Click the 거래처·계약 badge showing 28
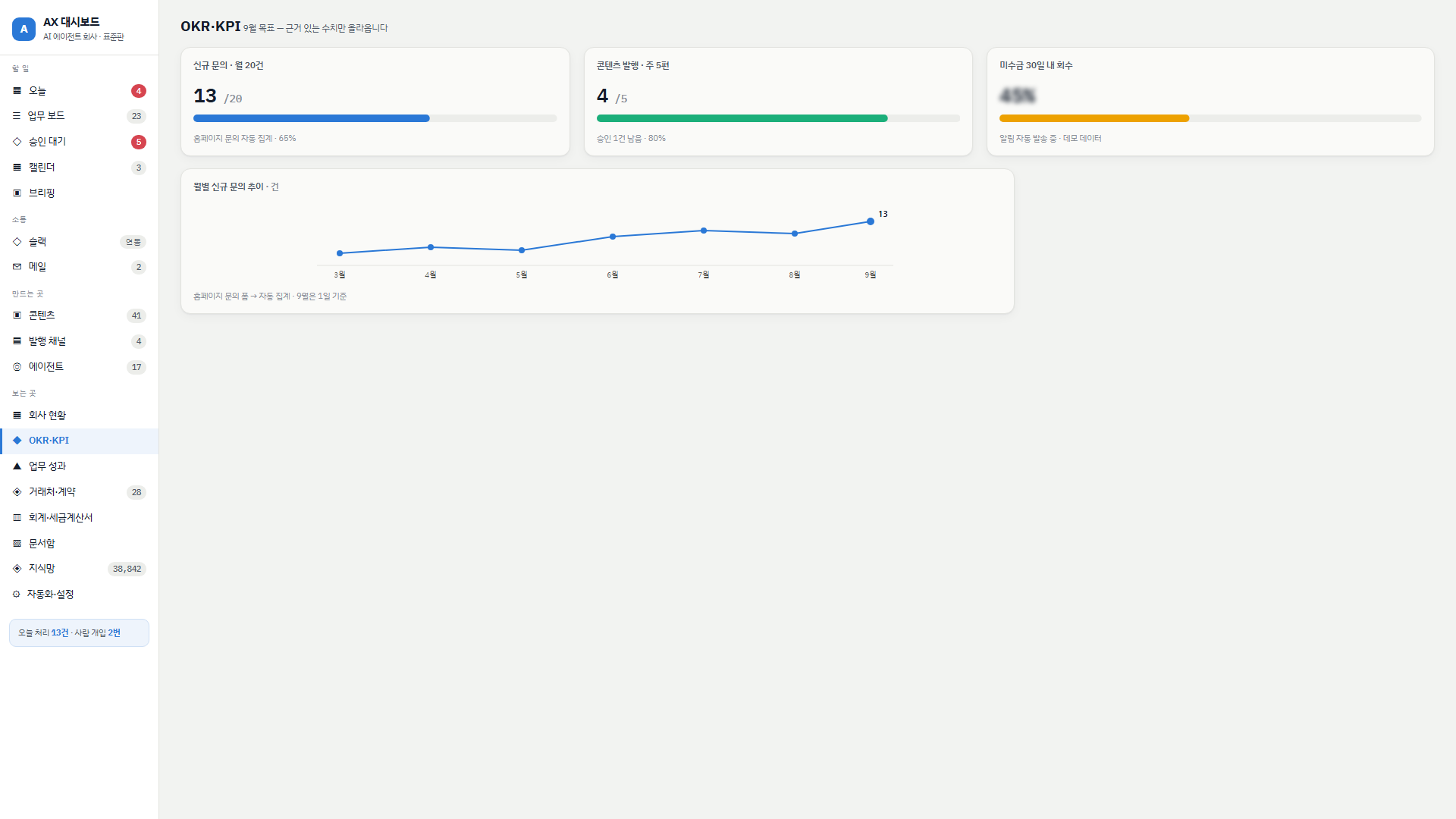Image resolution: width=1456 pixels, height=819 pixels. [x=136, y=492]
